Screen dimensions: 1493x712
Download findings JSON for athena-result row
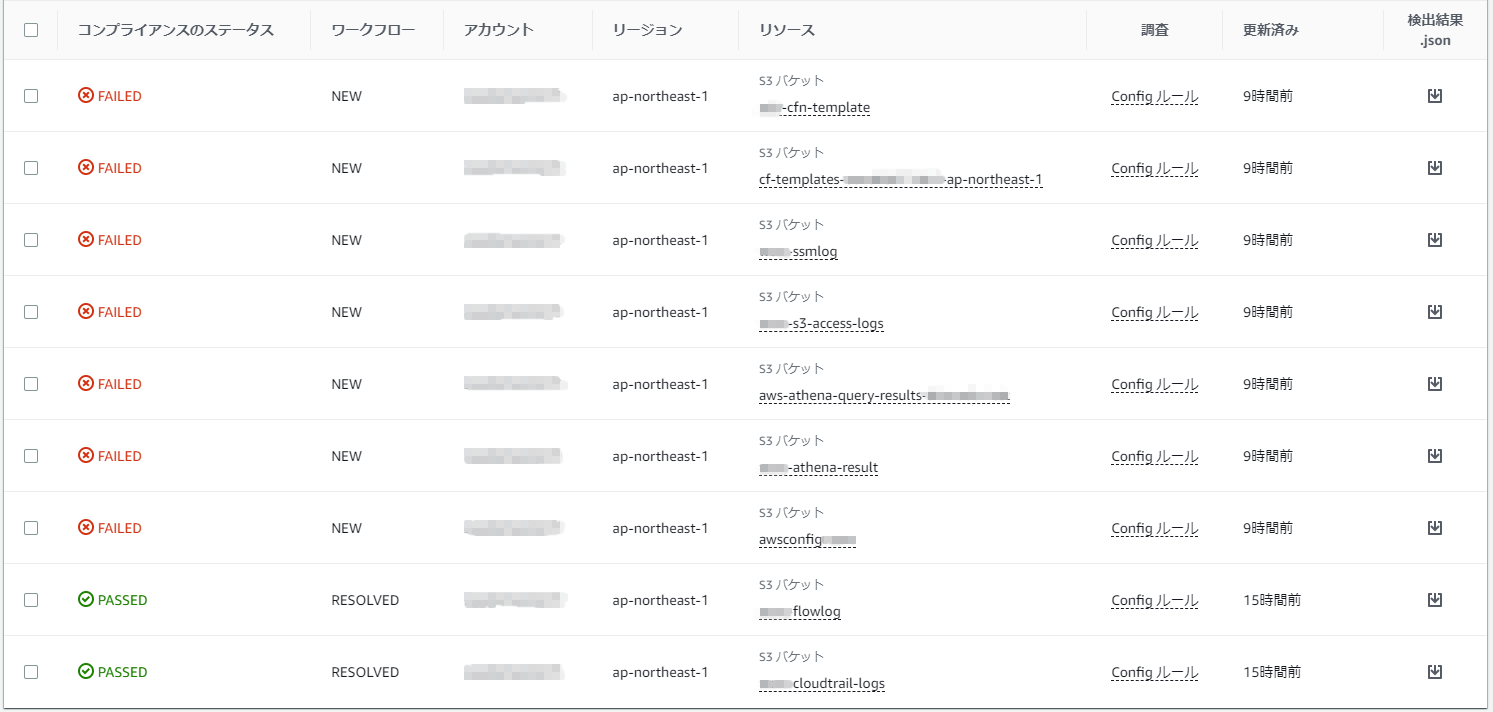[x=1434, y=456]
